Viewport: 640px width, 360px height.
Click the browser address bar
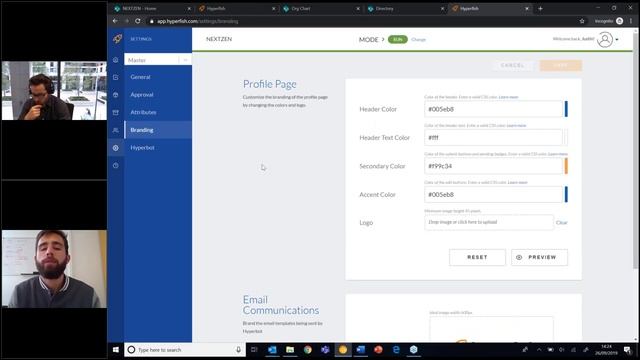coord(359,21)
